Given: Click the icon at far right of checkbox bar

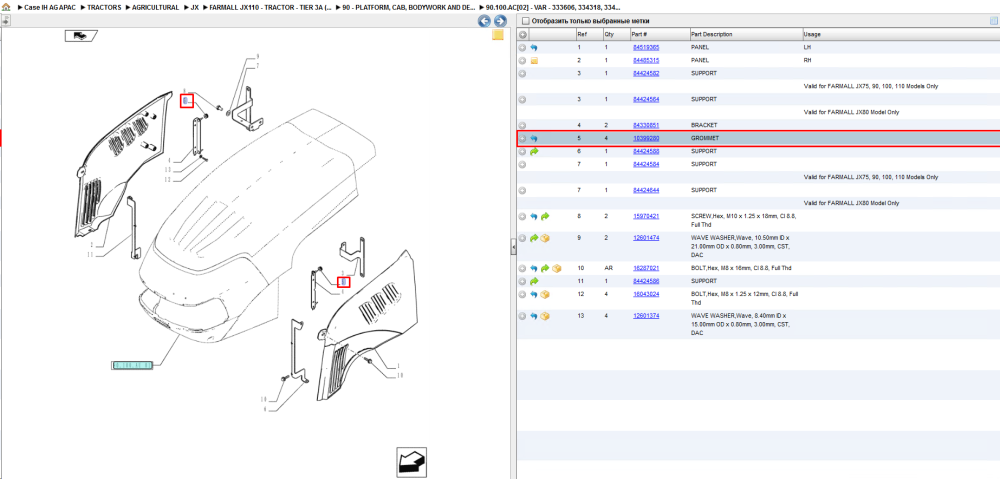Looking at the screenshot, I should point(993,21).
